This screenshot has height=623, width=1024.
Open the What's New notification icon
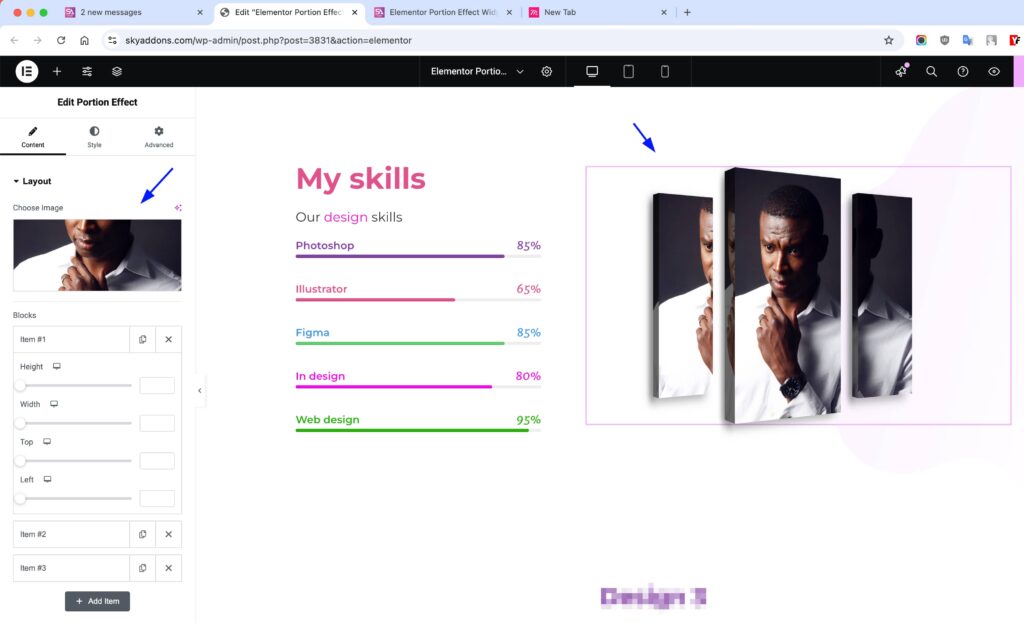coord(901,71)
